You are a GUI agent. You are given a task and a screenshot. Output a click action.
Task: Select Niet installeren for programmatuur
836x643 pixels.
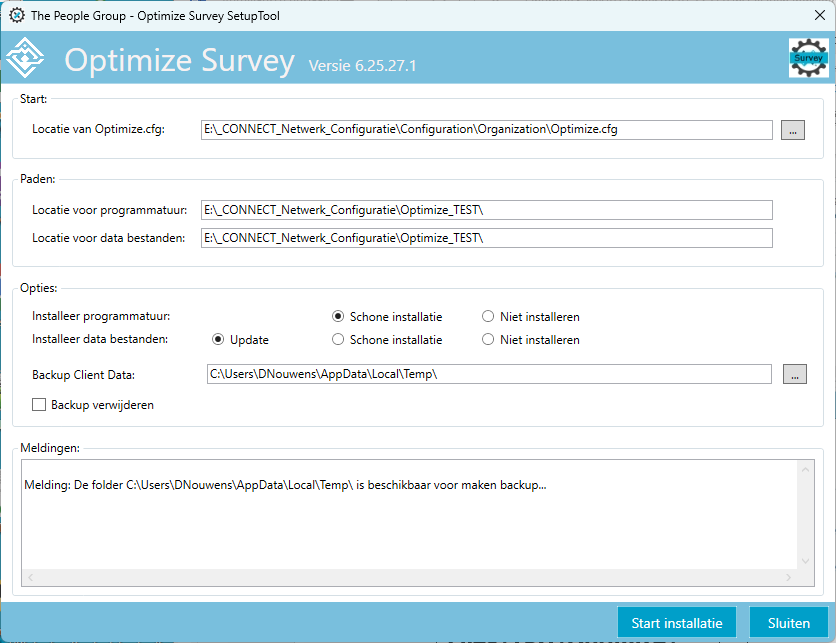pyautogui.click(x=488, y=317)
